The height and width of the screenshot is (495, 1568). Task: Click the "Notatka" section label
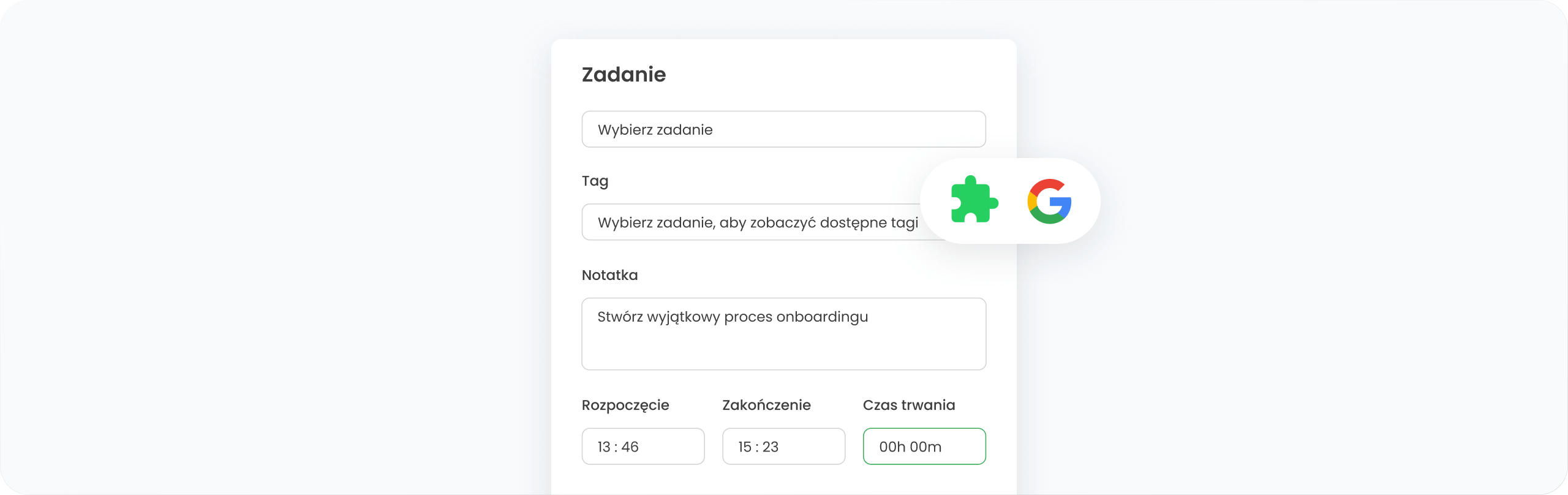(x=610, y=274)
